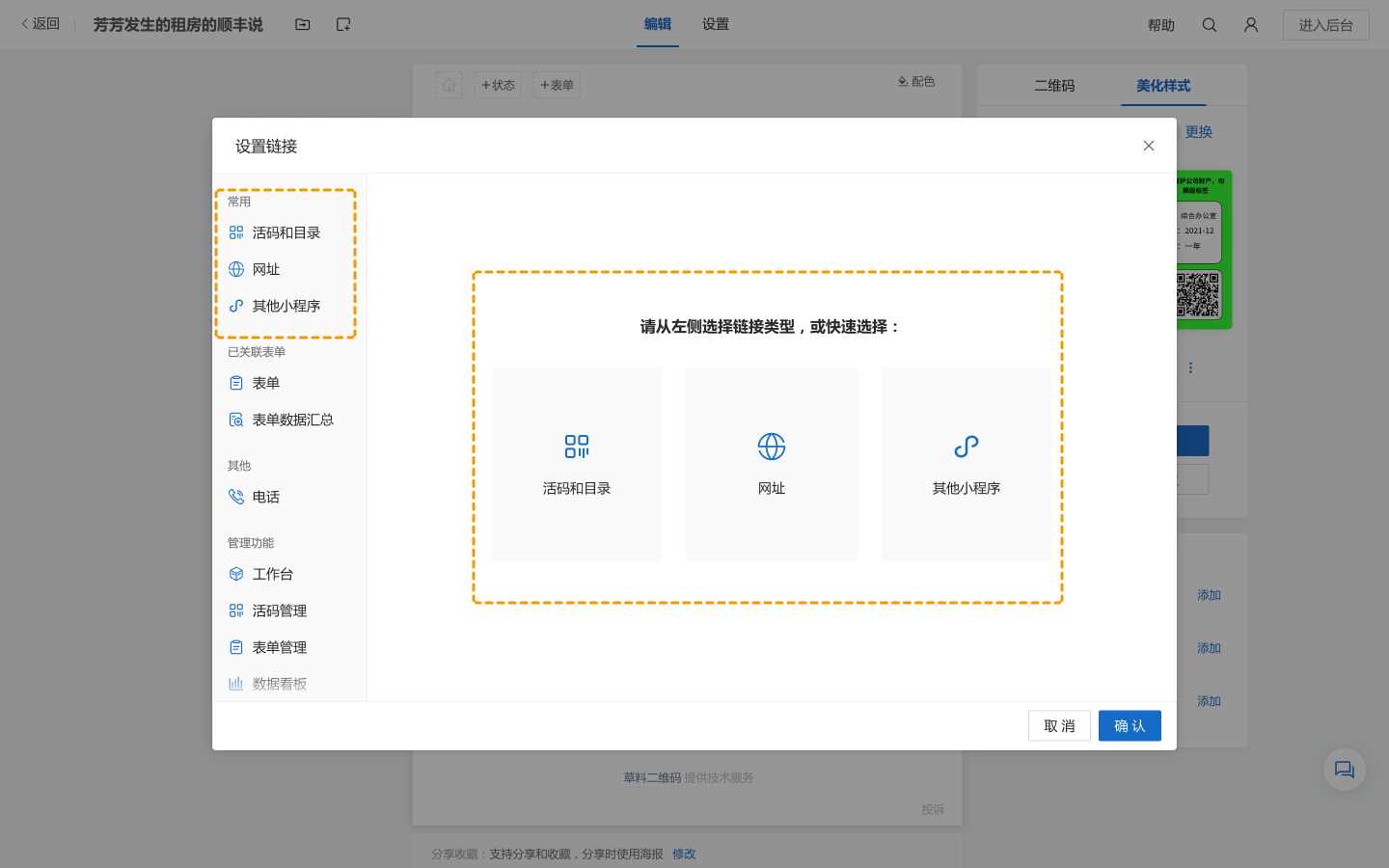Switch to the 设置 tab

pos(716,24)
